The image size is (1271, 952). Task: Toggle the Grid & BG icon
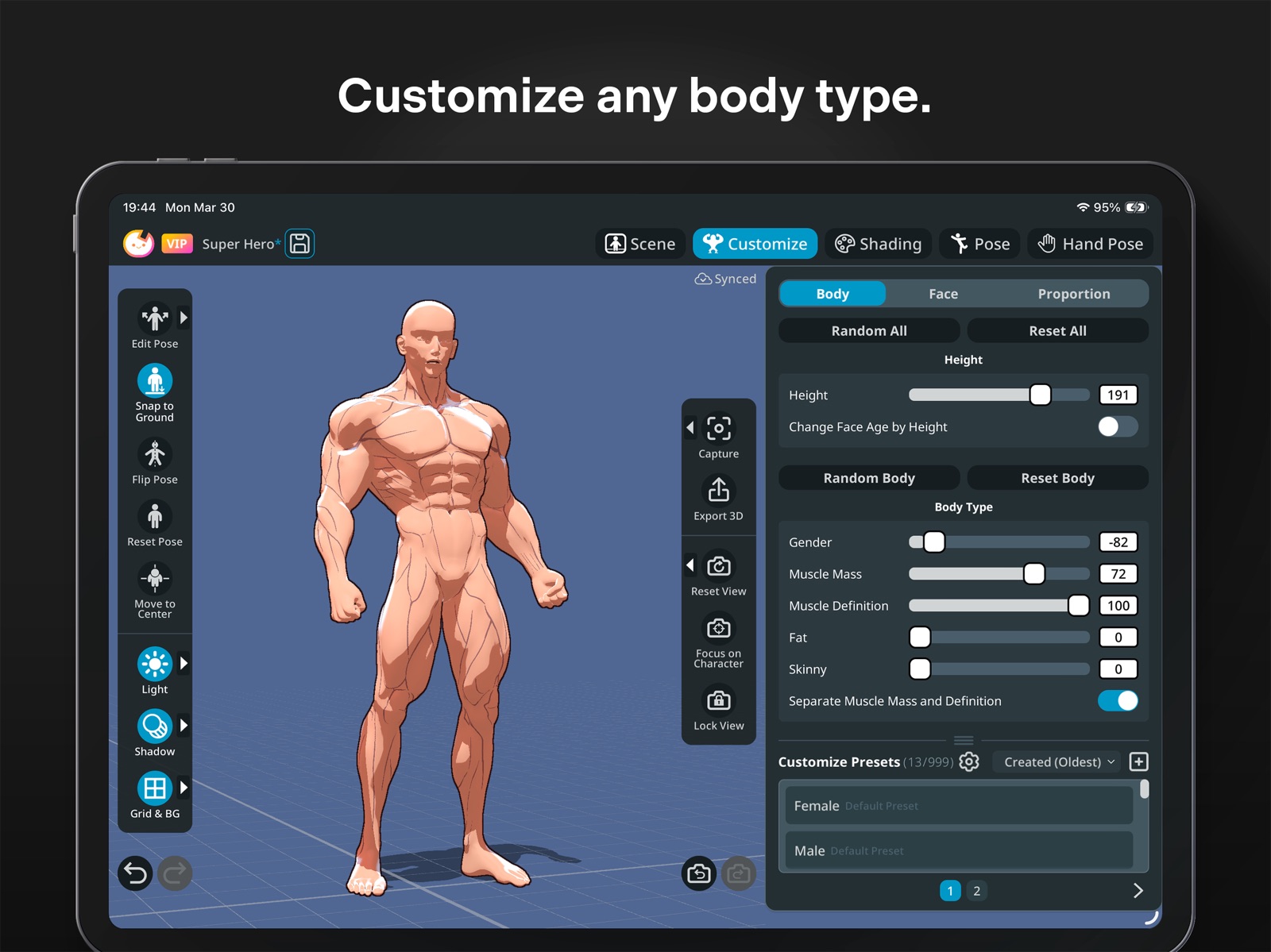pos(155,788)
